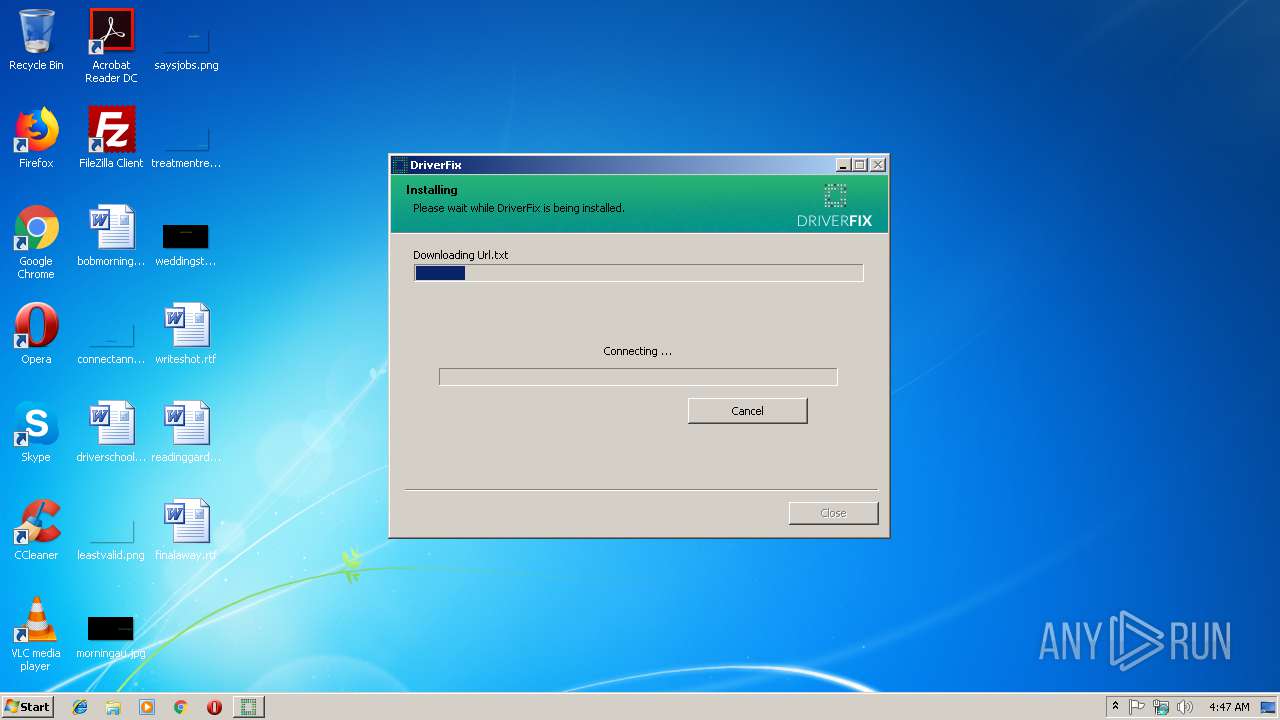This screenshot has height=720, width=1280.
Task: Open VLC media player shortcut
Action: coord(36,634)
